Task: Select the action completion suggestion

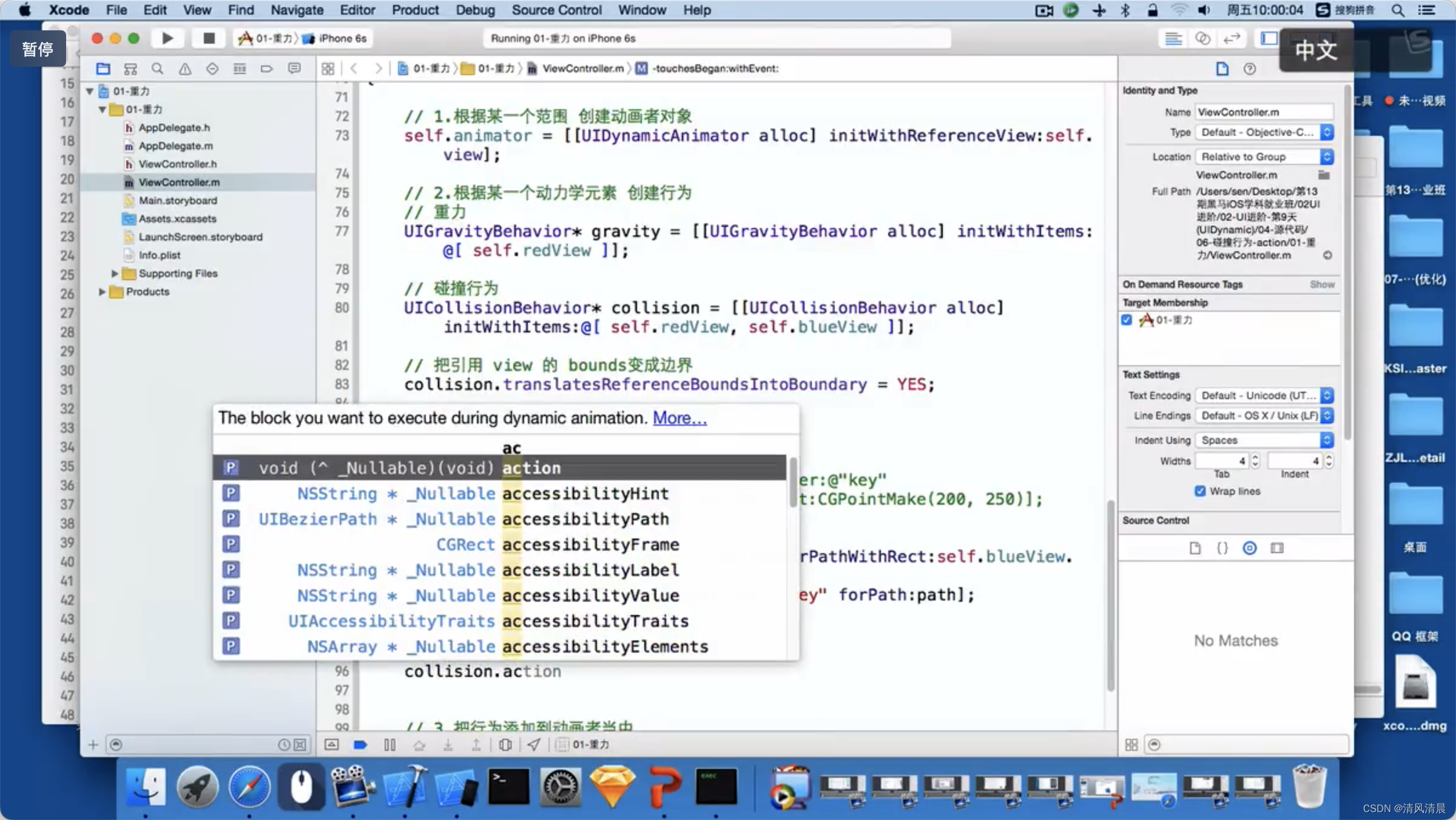Action: (499, 468)
